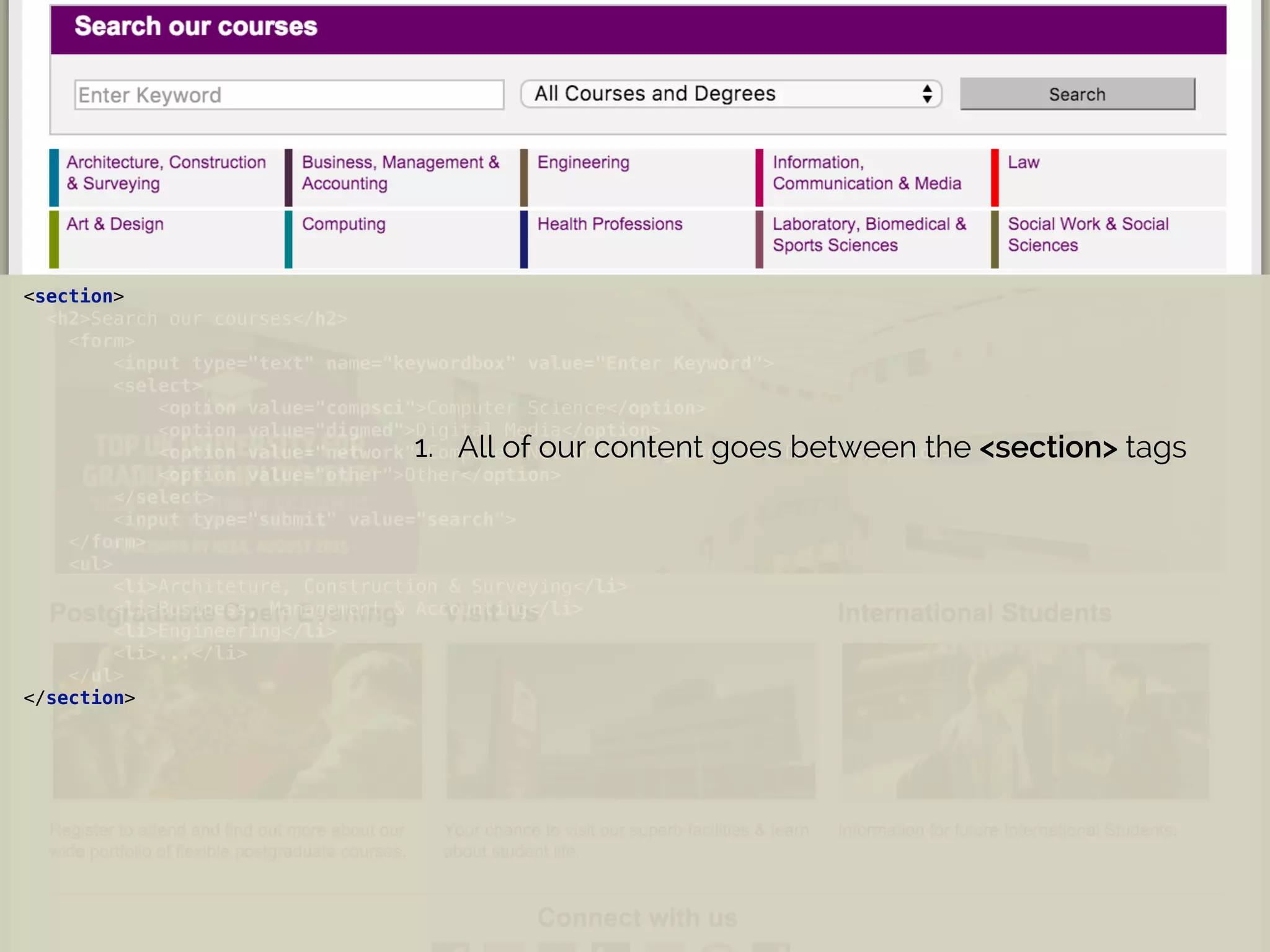Select the Computing course category
The height and width of the screenshot is (952, 1270).
tap(344, 224)
